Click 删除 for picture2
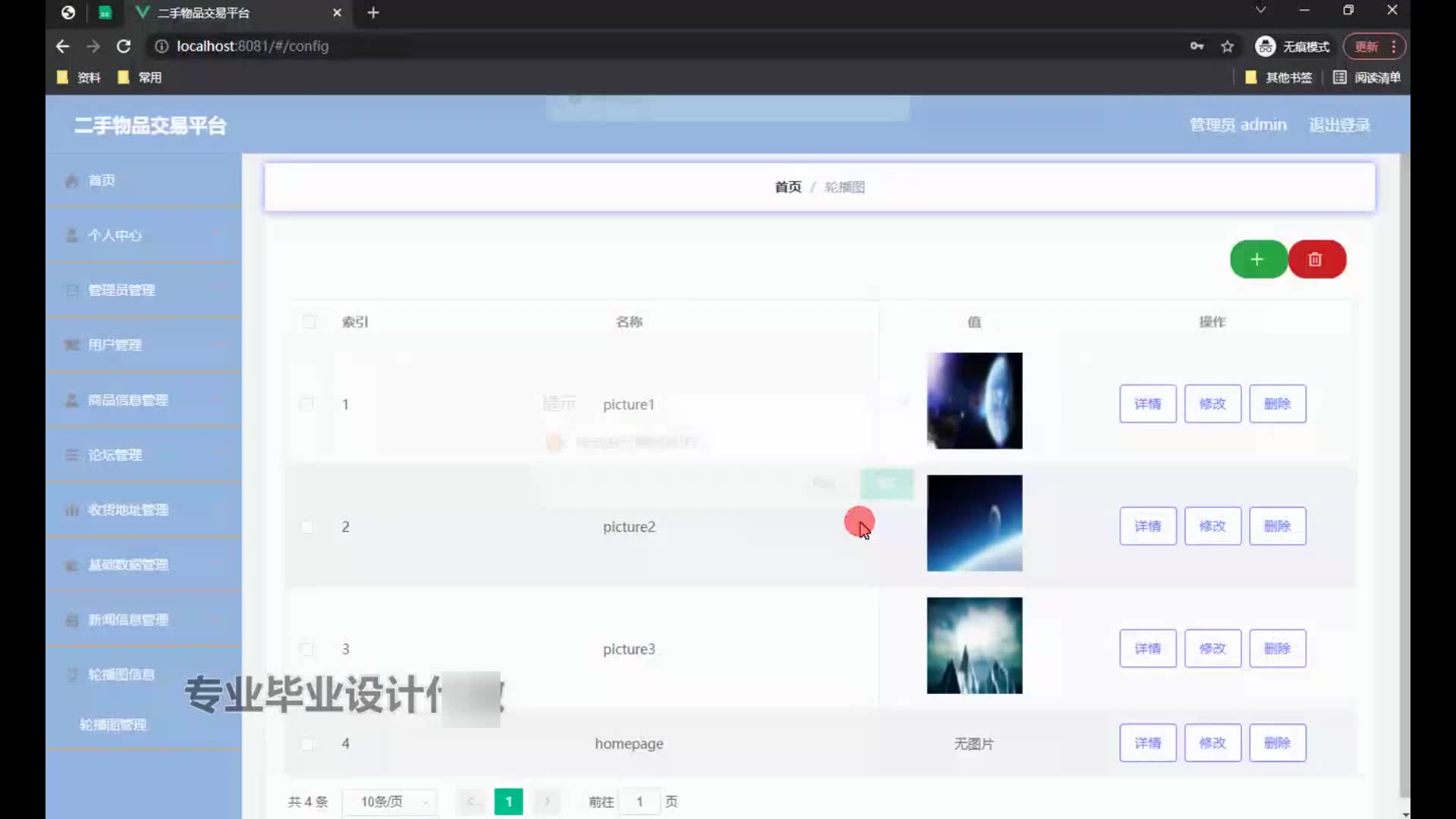The width and height of the screenshot is (1456, 819). (x=1277, y=526)
